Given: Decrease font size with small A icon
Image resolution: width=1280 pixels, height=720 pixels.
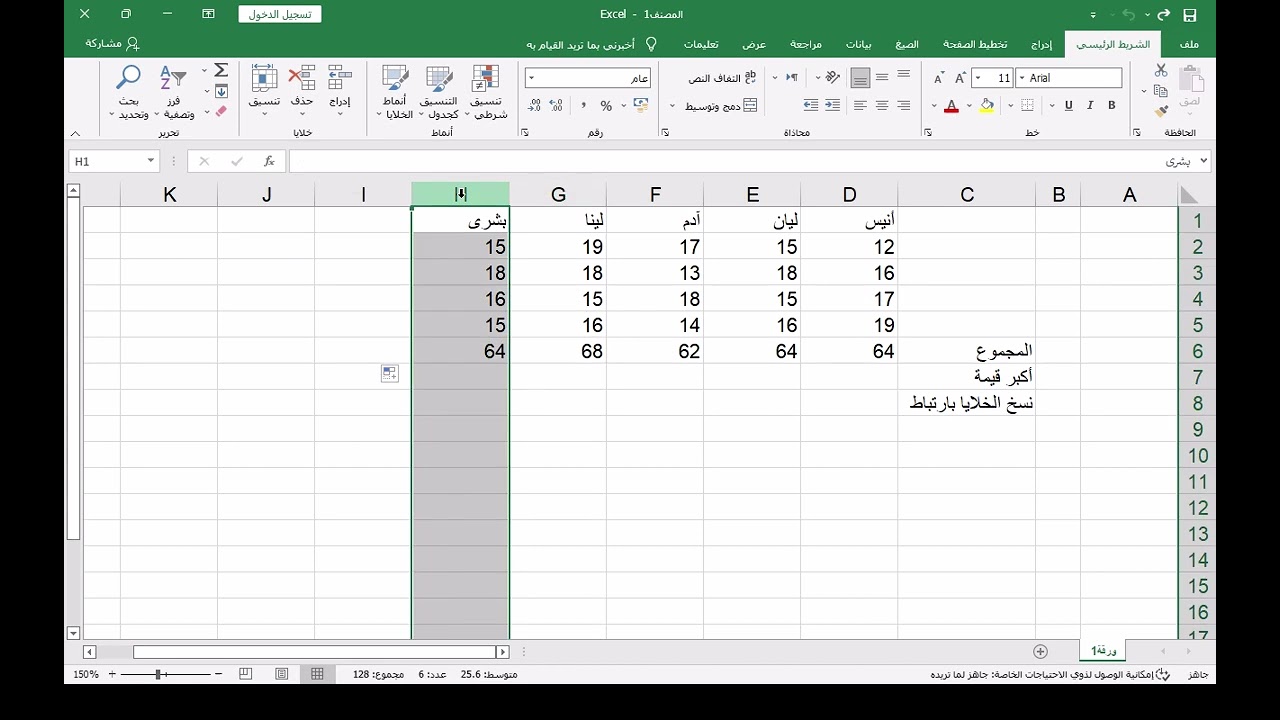Looking at the screenshot, I should tap(937, 78).
